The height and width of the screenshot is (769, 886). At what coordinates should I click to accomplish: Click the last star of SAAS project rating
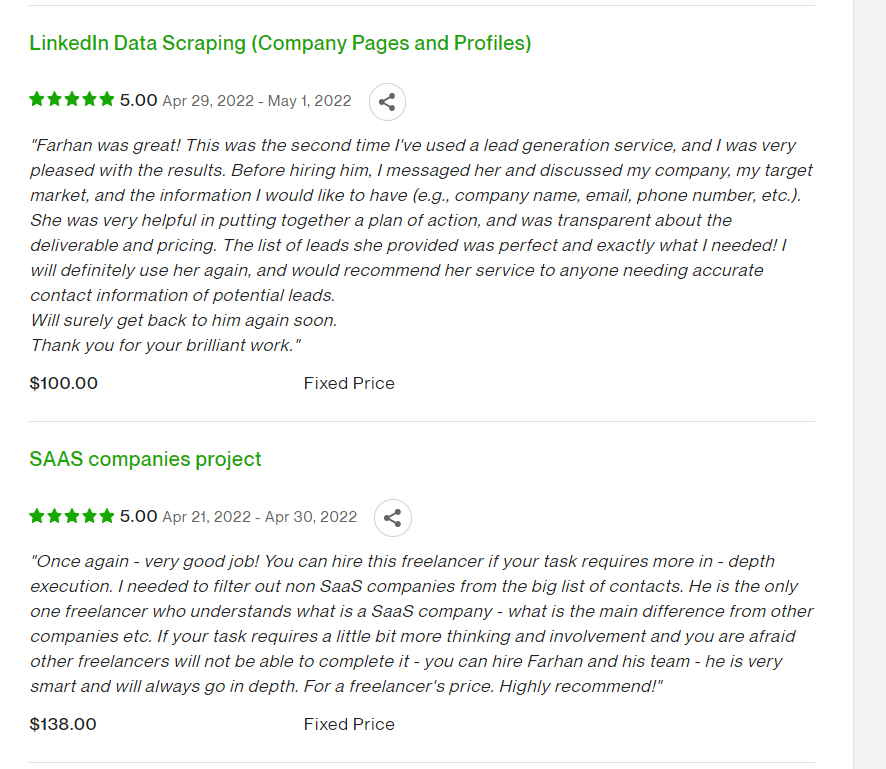(x=107, y=515)
